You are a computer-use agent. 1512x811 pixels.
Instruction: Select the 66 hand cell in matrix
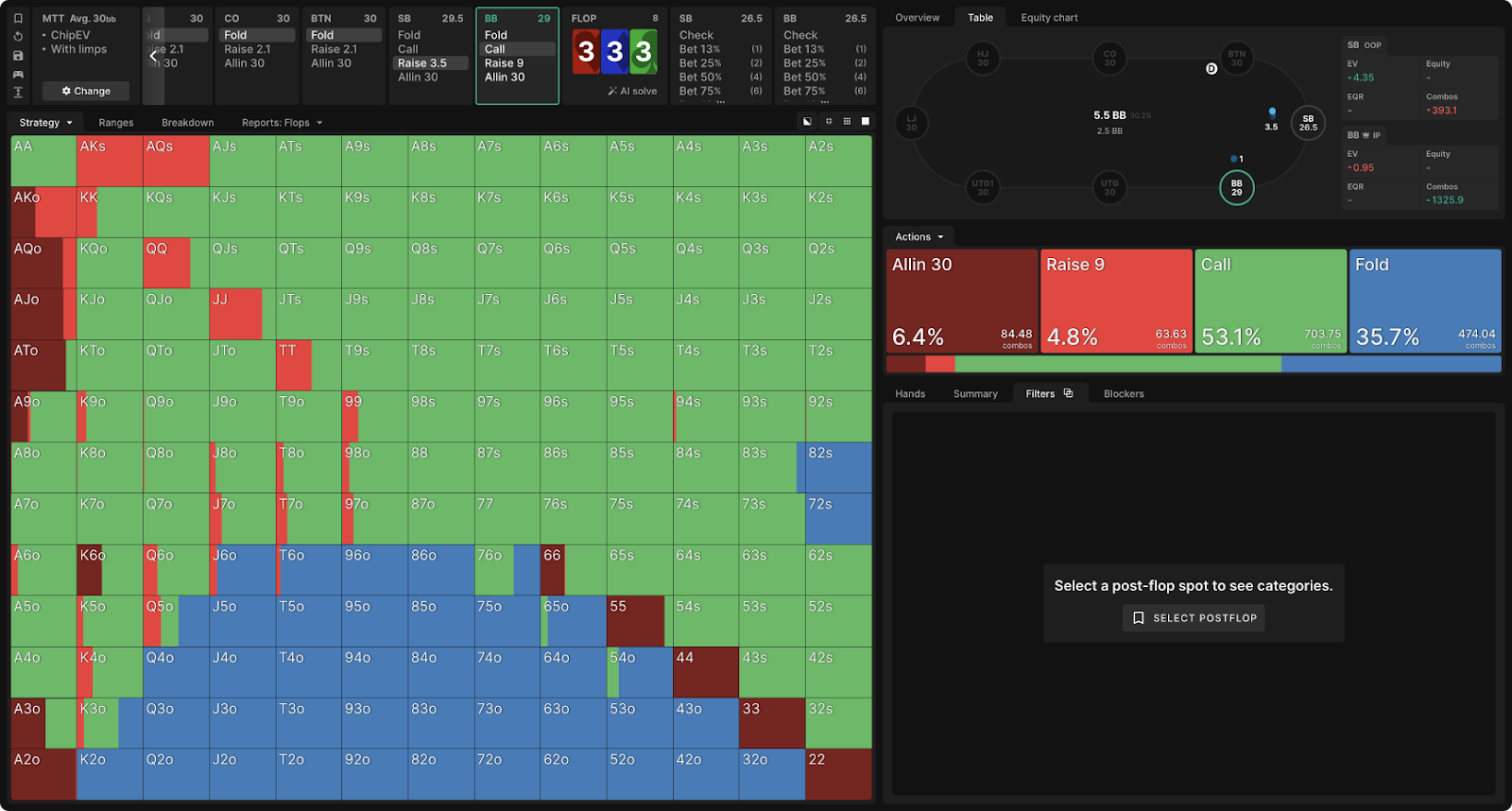(553, 569)
